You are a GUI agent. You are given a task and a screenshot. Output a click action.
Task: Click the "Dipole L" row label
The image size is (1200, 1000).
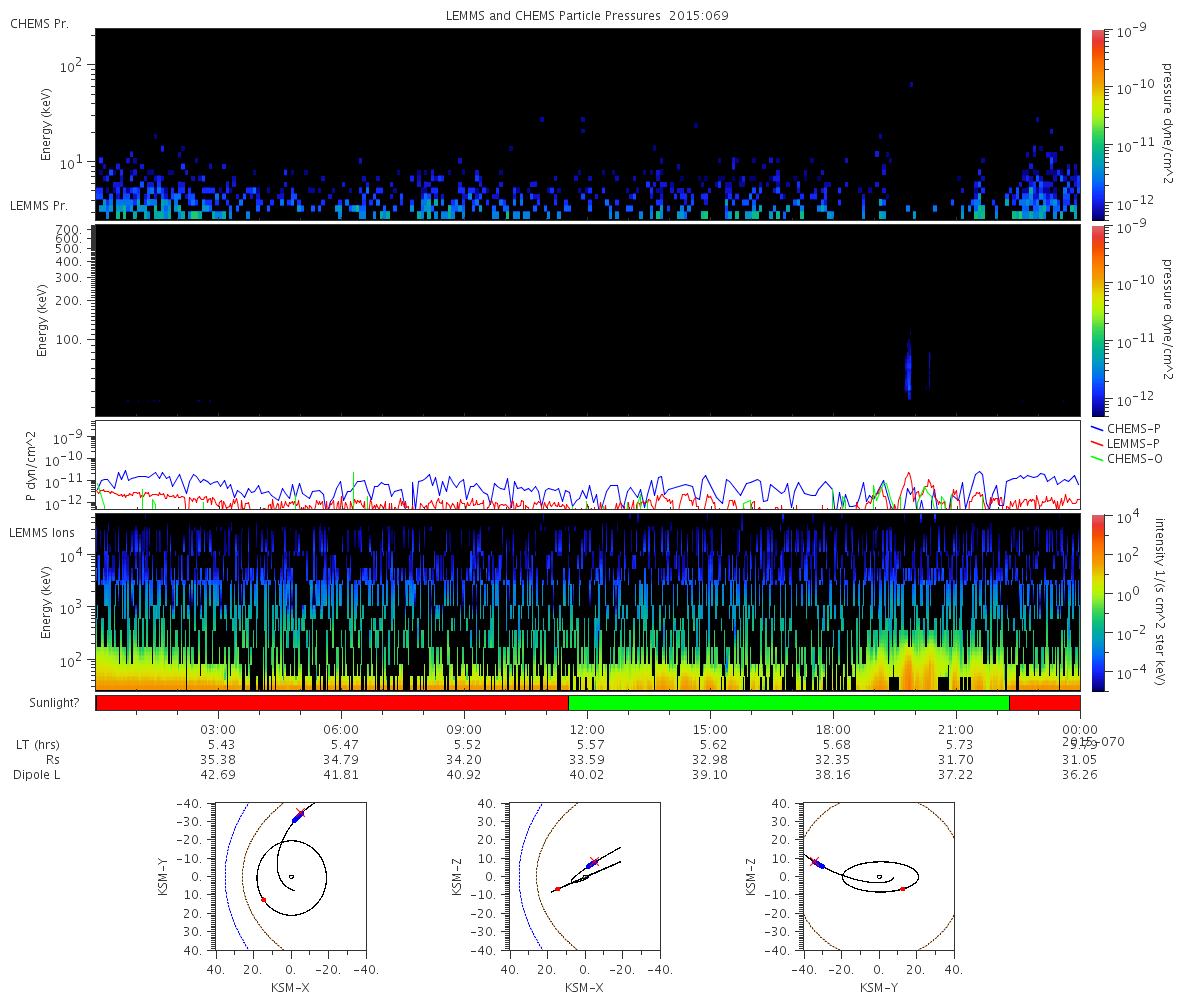click(x=36, y=775)
